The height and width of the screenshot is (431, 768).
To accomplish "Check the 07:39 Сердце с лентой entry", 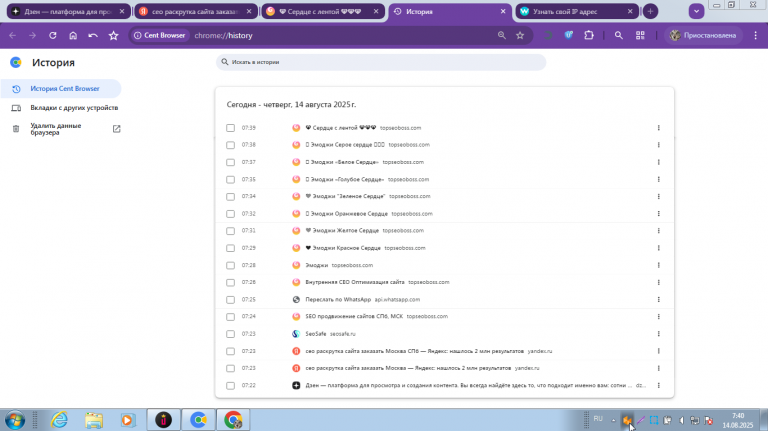I will point(230,128).
